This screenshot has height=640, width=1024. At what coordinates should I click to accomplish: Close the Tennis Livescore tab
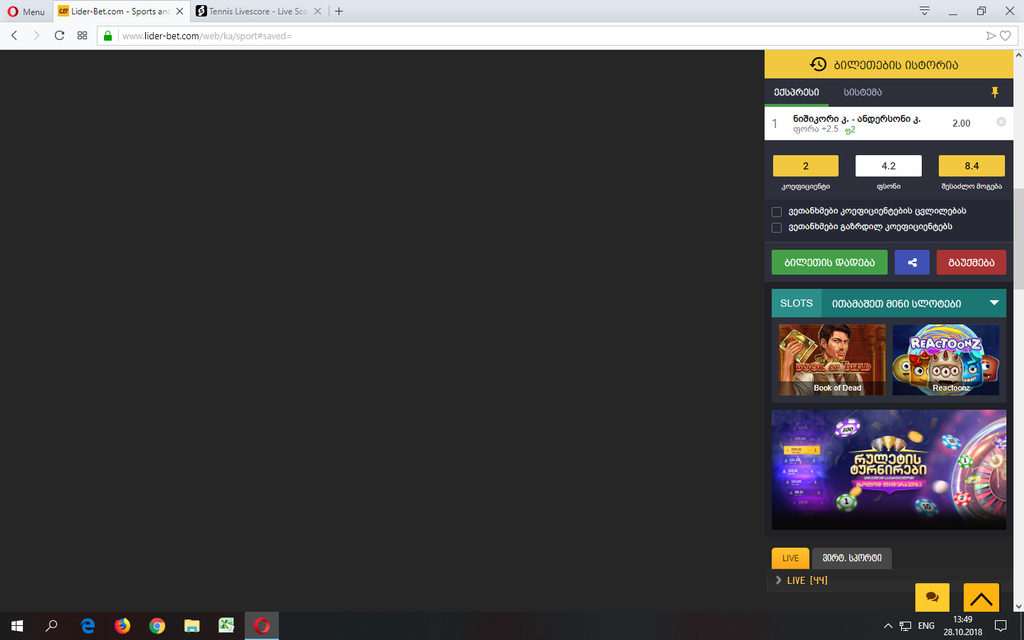click(x=317, y=11)
